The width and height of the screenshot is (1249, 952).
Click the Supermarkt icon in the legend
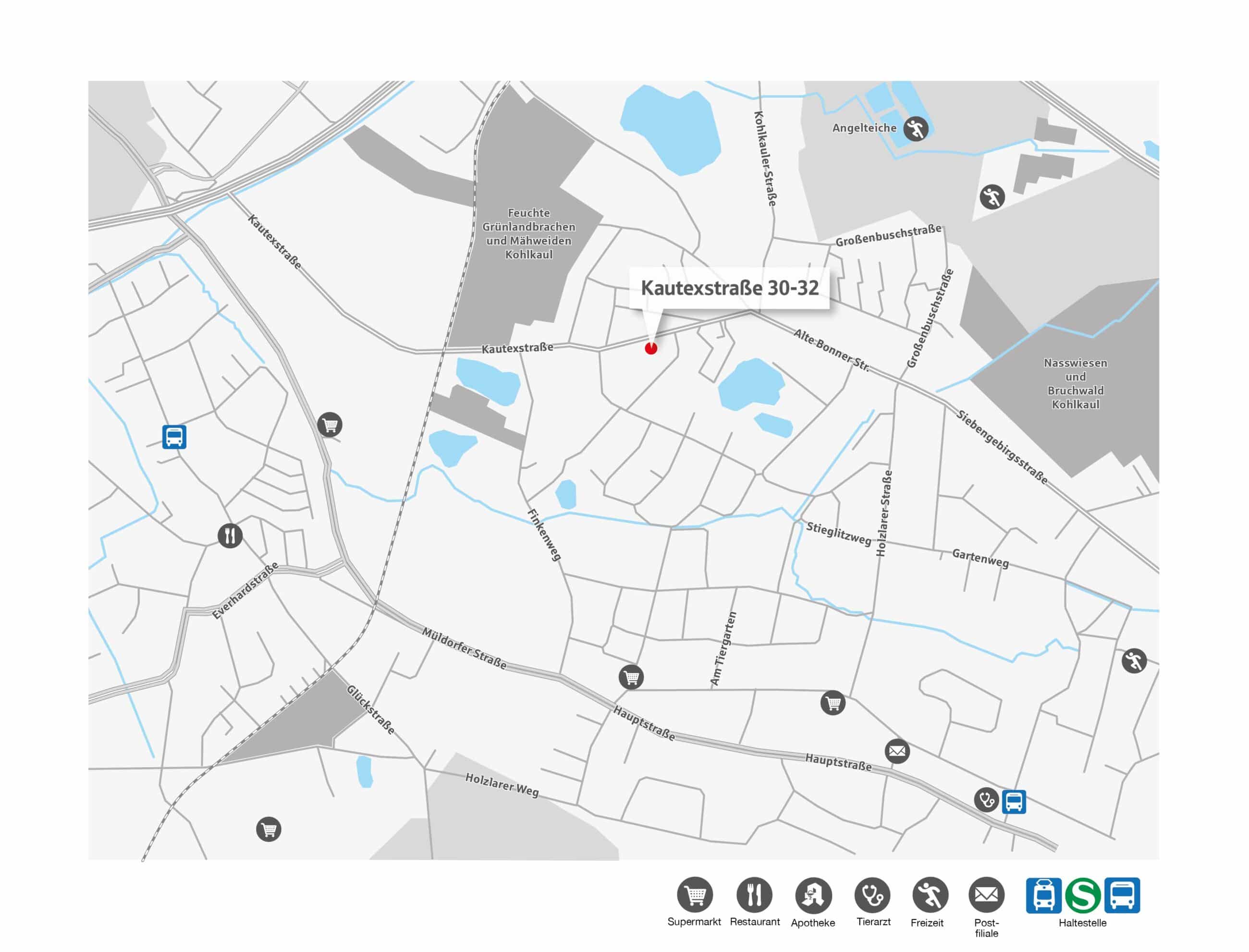tap(695, 895)
